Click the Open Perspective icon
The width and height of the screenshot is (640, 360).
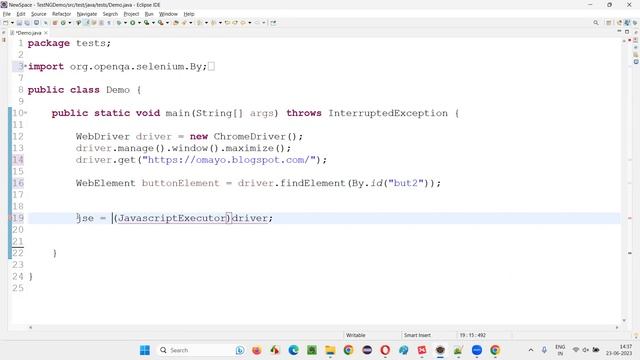609,23
